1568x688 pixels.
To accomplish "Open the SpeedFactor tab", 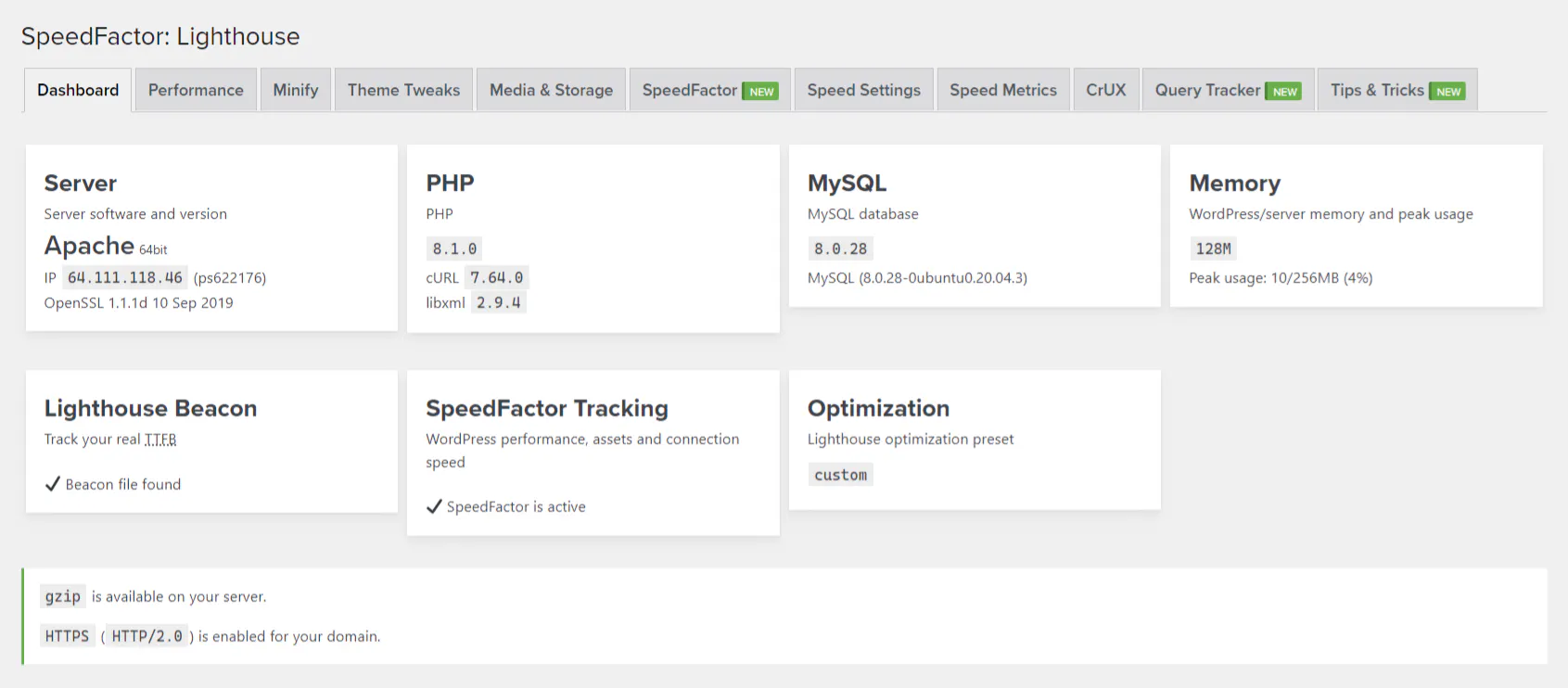I will [709, 90].
